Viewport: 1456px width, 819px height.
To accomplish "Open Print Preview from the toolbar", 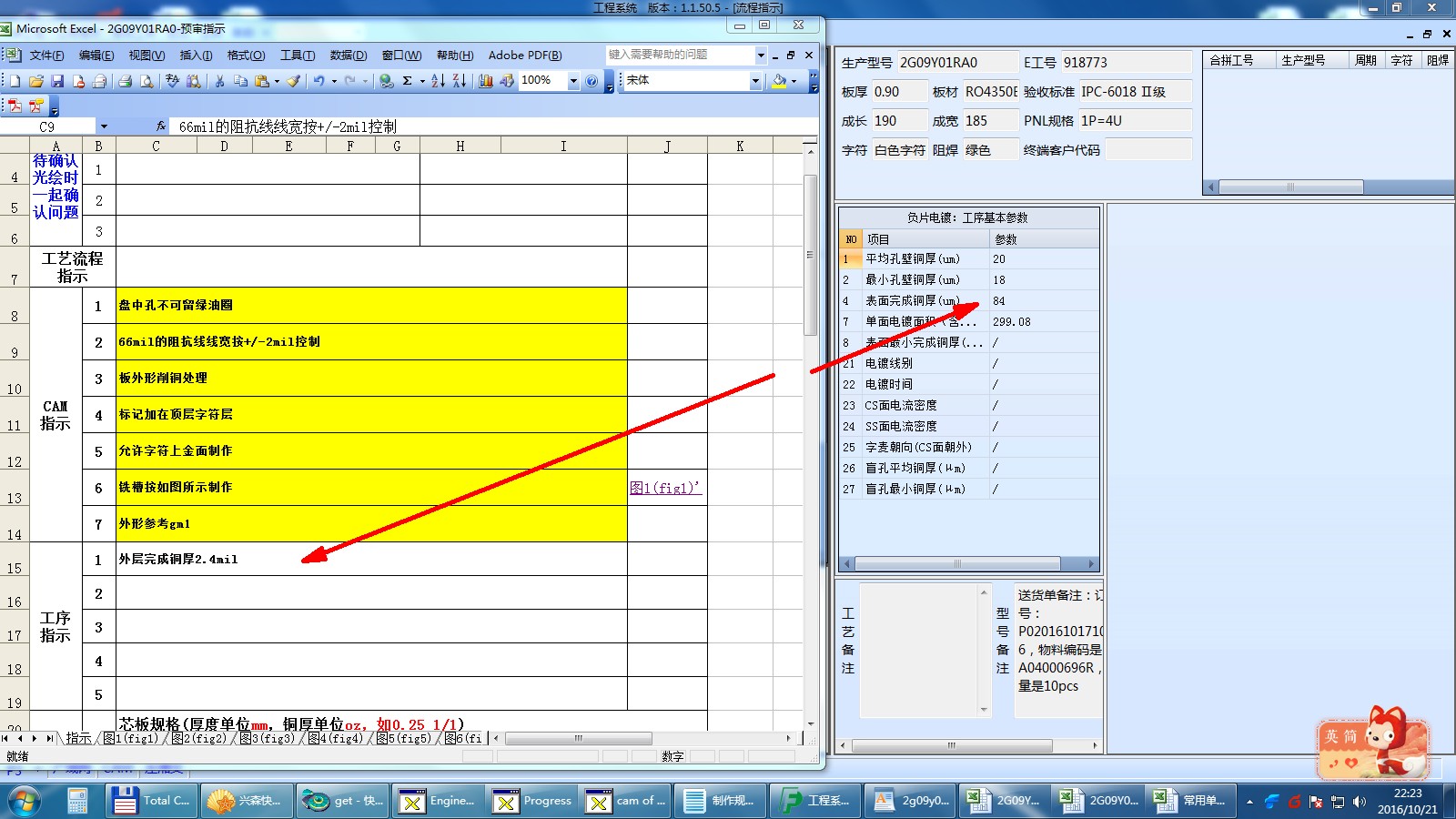I will [x=147, y=81].
